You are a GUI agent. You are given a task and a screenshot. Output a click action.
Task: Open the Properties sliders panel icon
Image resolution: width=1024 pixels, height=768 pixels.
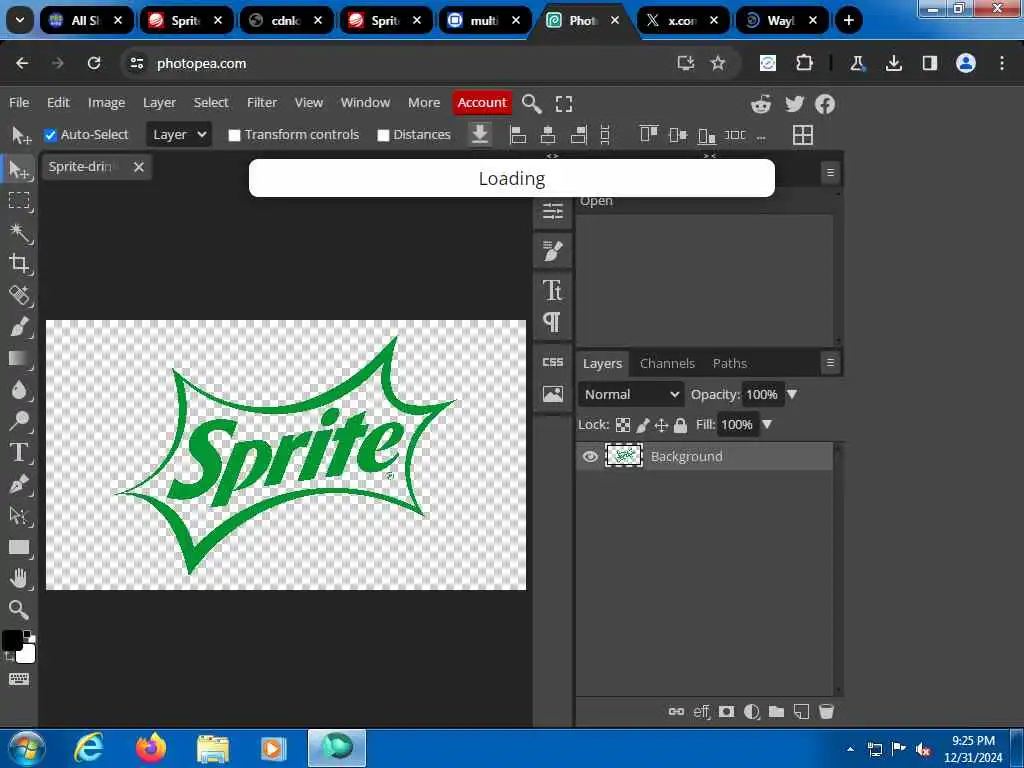pyautogui.click(x=552, y=211)
